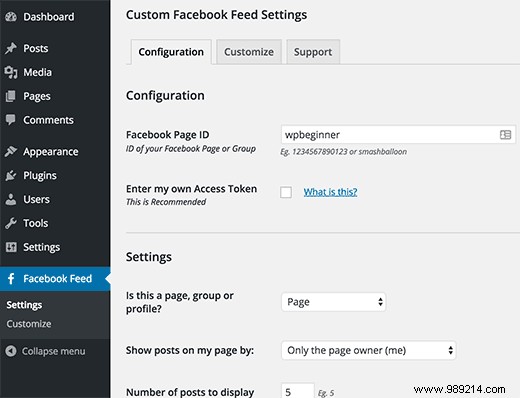The height and width of the screenshot is (398, 520).
Task: Click the What is this? link
Action: 330,192
